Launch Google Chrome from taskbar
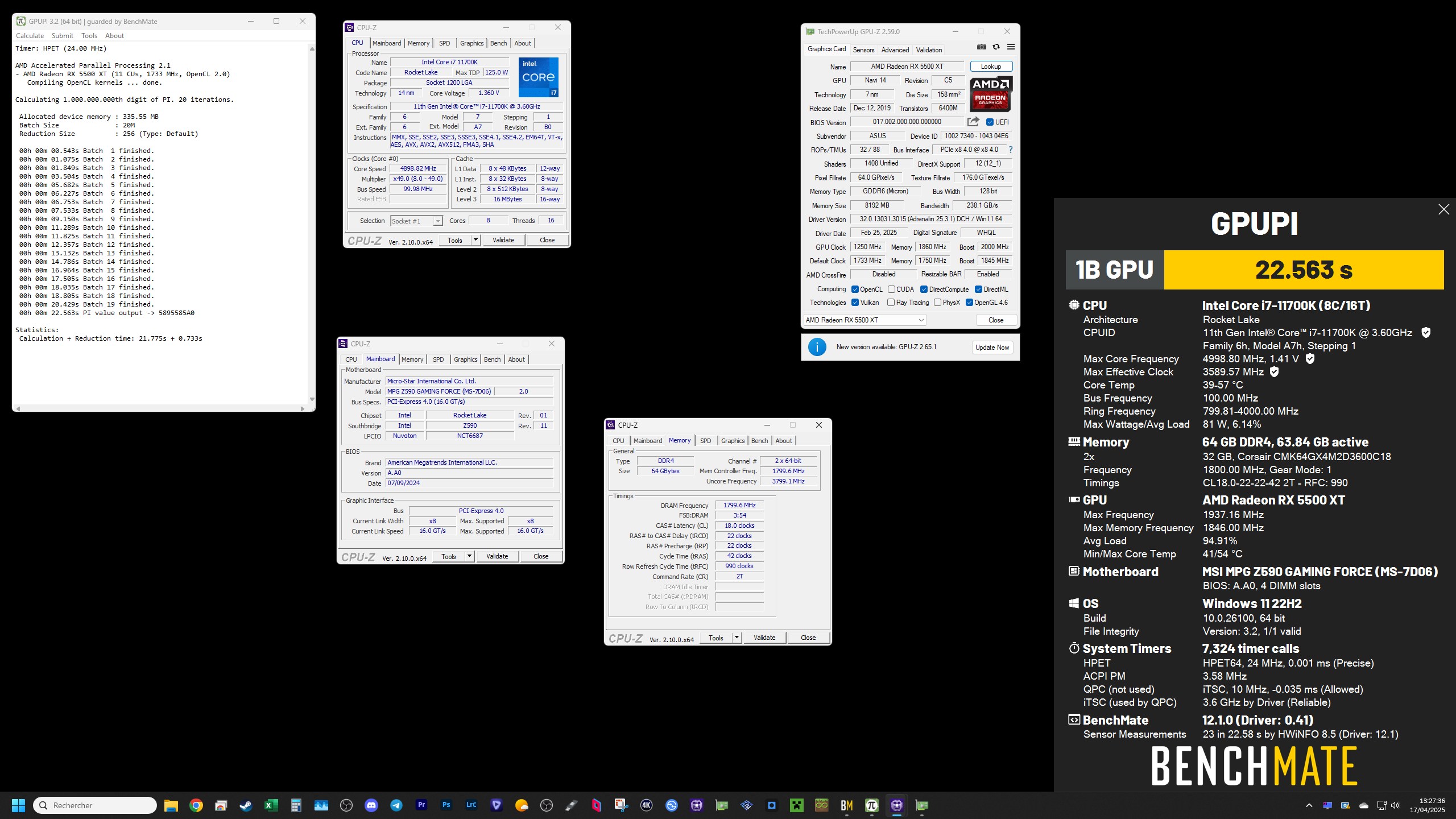This screenshot has width=1456, height=819. pyautogui.click(x=196, y=805)
